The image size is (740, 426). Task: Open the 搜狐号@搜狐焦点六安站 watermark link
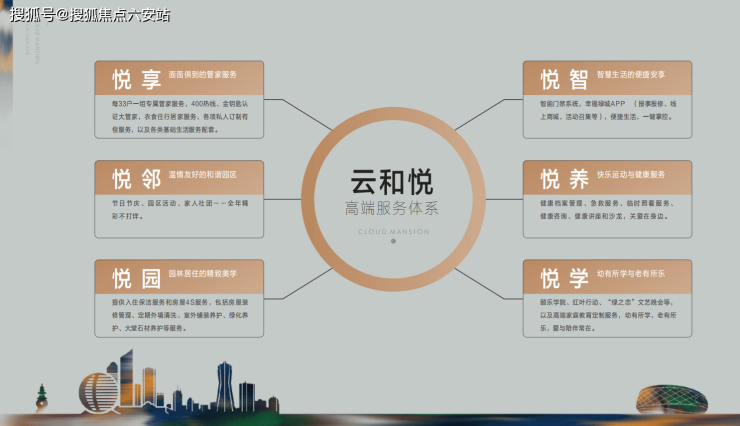pos(90,15)
